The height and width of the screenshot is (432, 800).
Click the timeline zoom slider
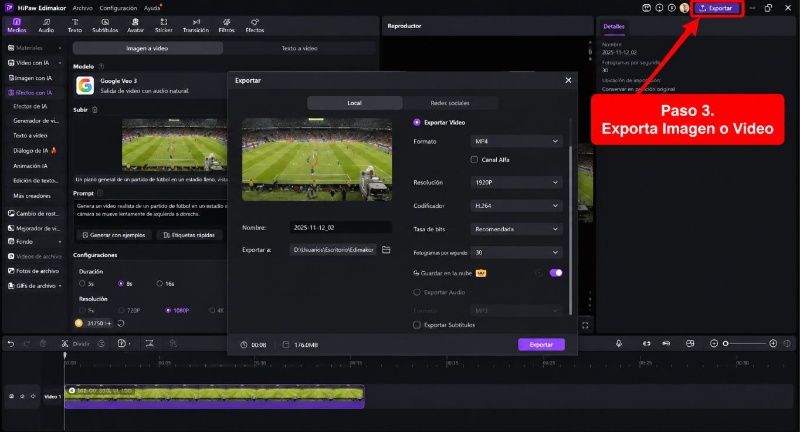(x=745, y=344)
